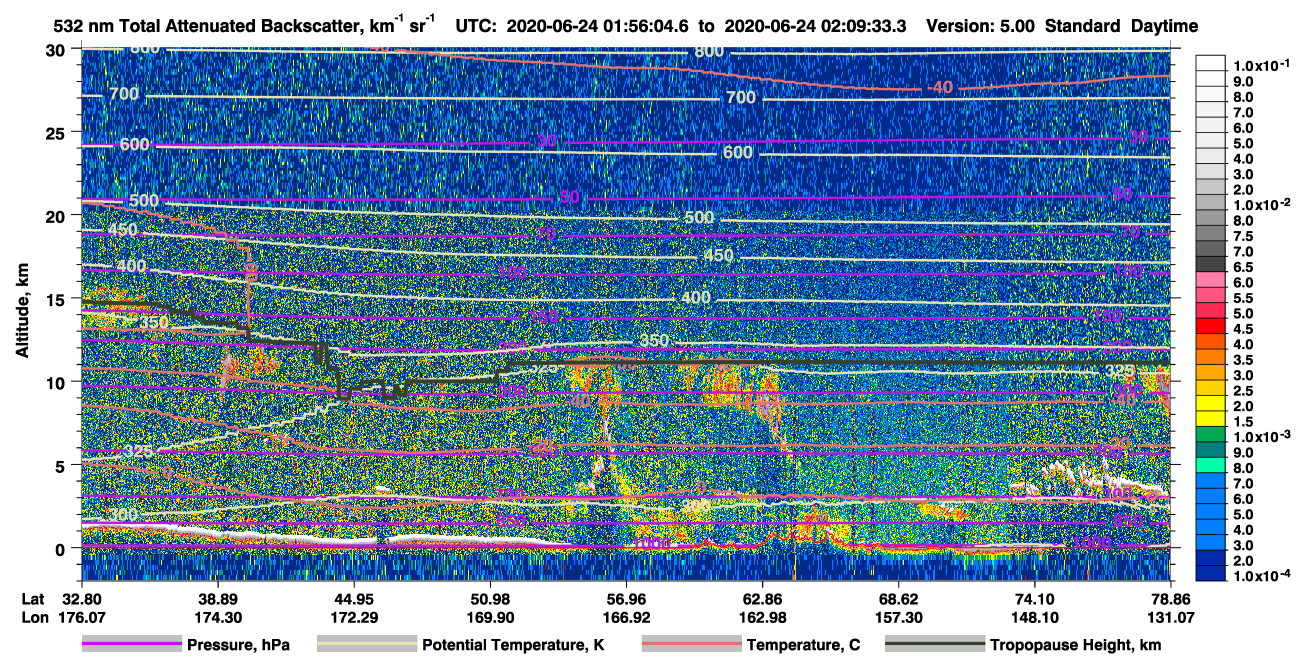This screenshot has width=1300, height=667.
Task: Select longitude value 172.29
Action: (x=354, y=617)
